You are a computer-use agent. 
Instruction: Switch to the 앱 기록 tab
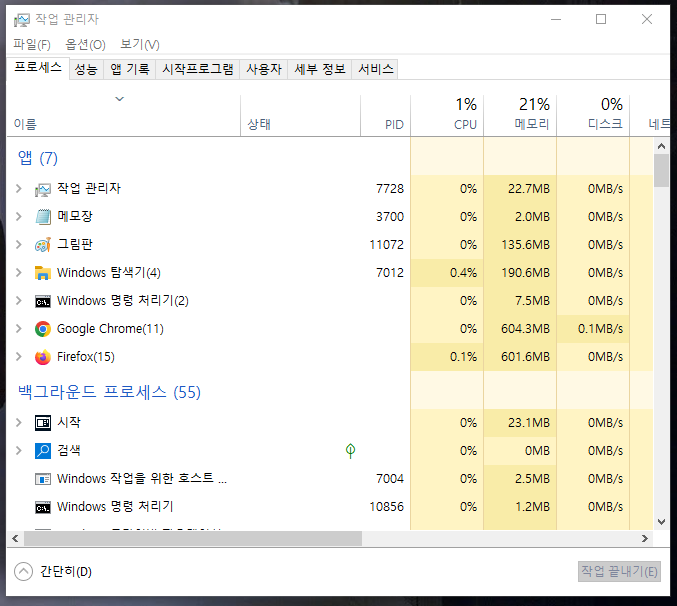pos(130,69)
